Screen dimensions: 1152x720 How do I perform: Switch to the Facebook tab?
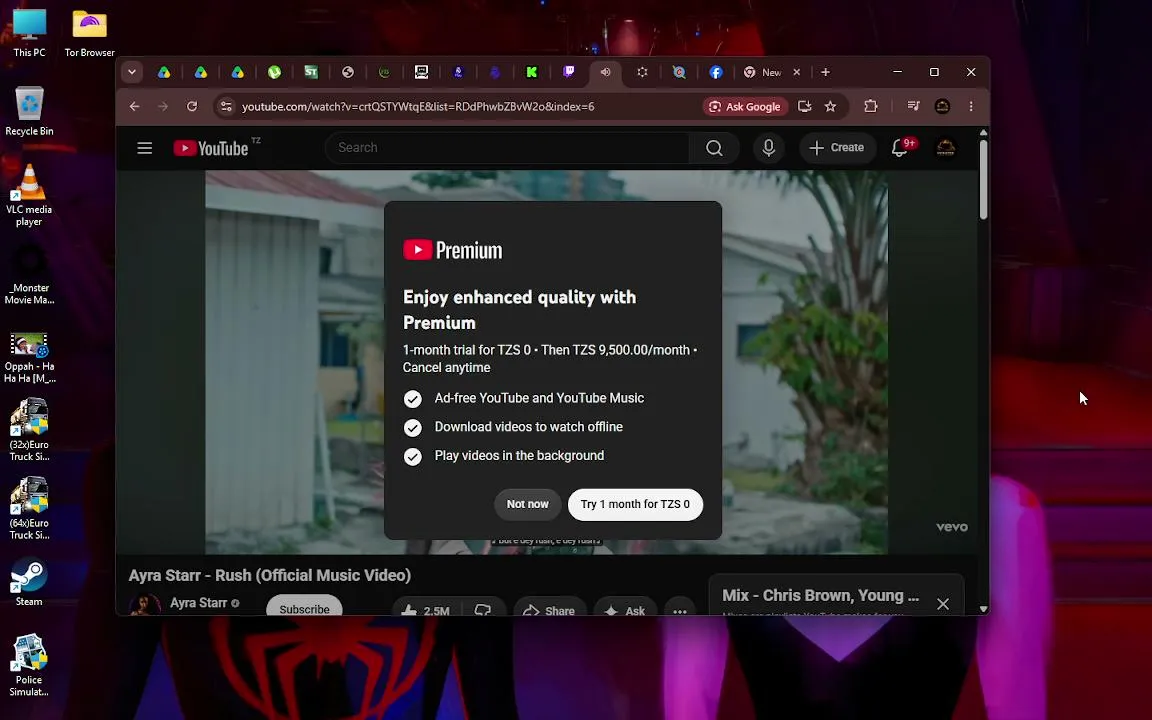coord(716,72)
